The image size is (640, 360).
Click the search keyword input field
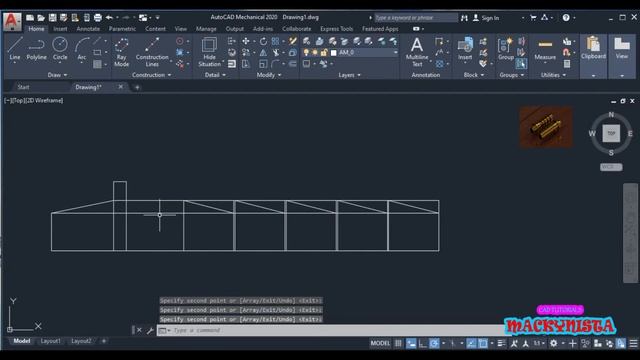[416, 18]
